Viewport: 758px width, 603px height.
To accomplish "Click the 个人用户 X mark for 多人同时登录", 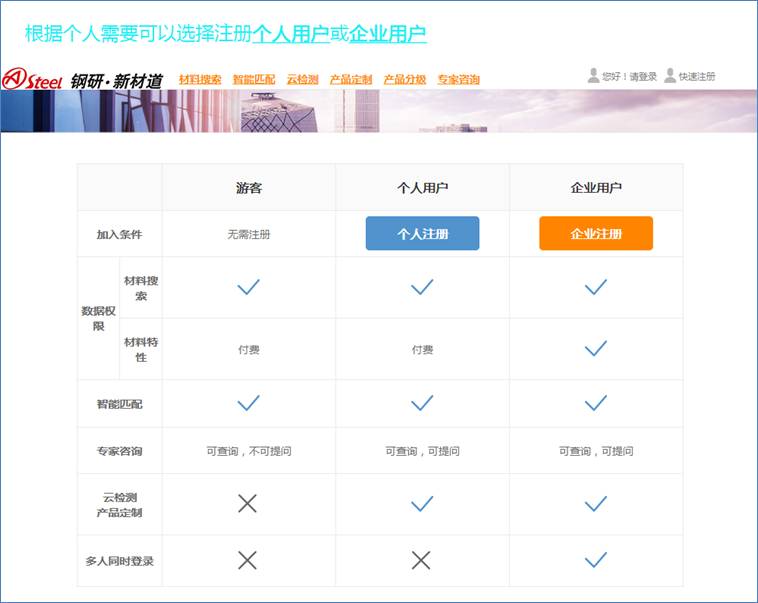I will 422,561.
